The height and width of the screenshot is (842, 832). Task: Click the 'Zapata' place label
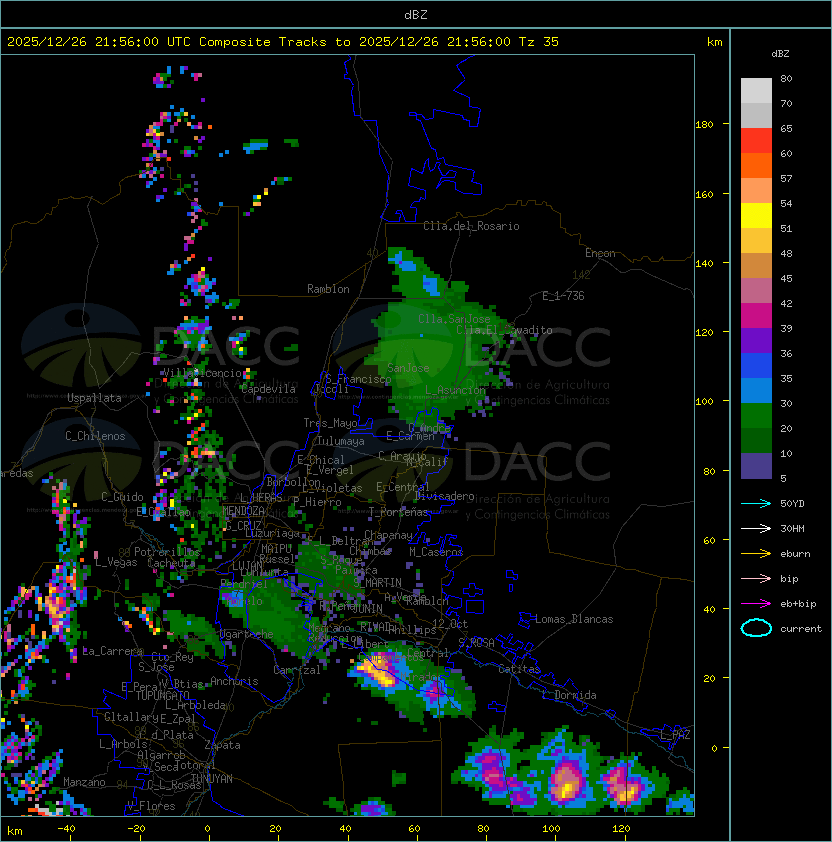tap(222, 745)
